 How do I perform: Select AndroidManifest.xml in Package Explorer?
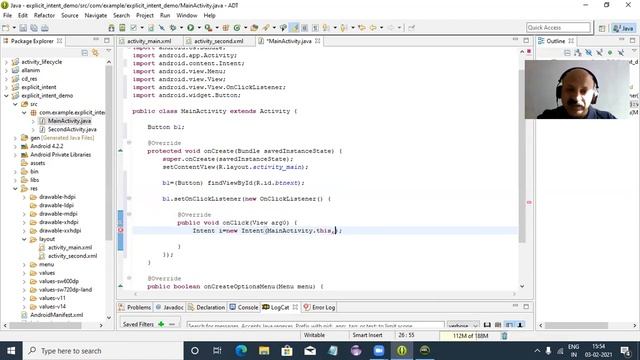pyautogui.click(x=57, y=315)
